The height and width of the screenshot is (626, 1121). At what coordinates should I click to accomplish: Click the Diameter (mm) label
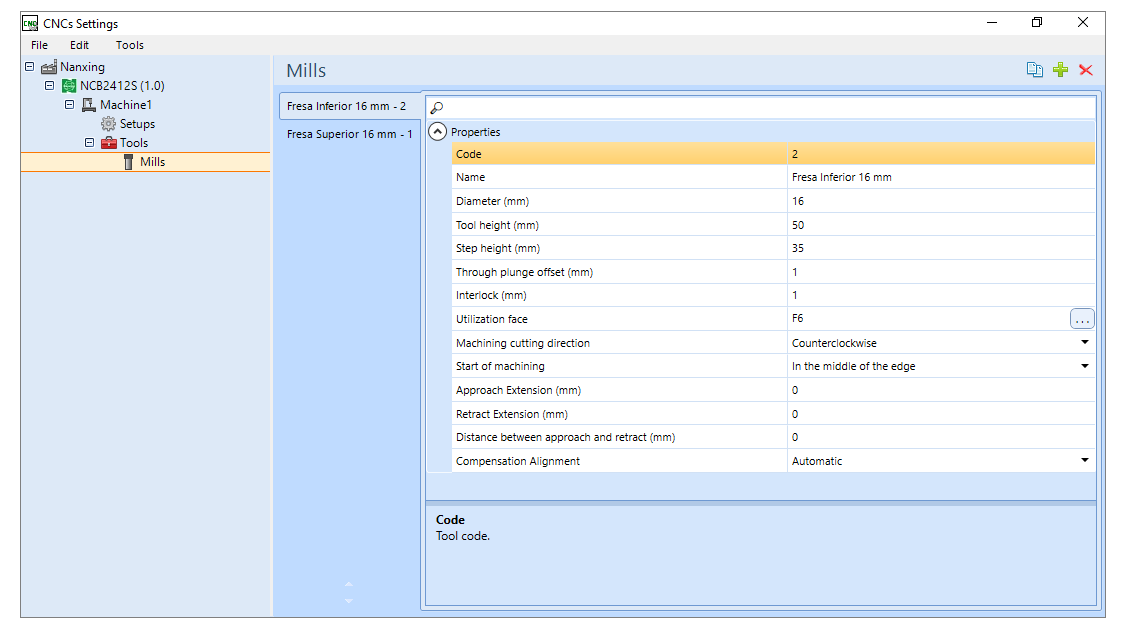(493, 202)
